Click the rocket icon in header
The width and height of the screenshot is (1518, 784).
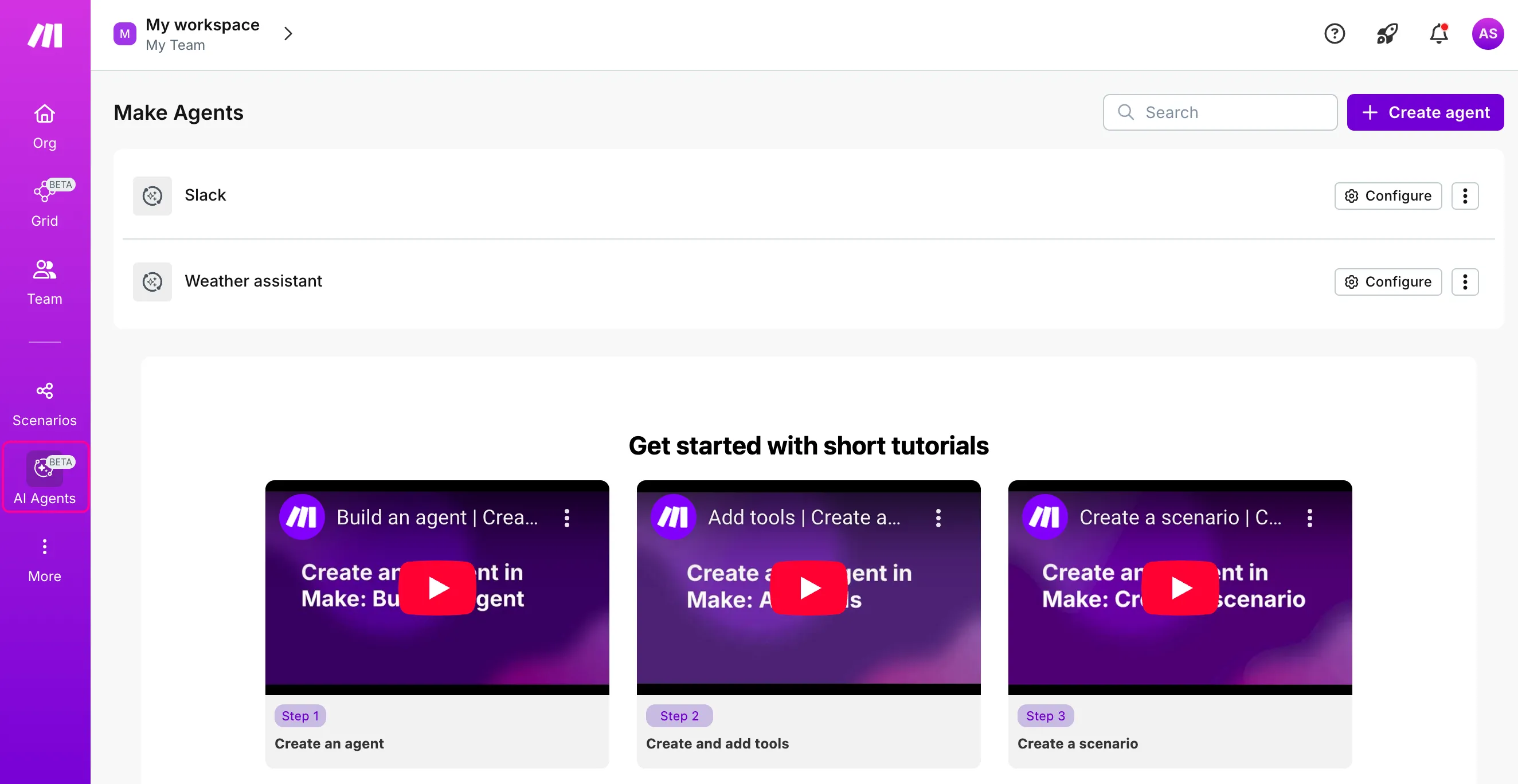click(x=1387, y=34)
